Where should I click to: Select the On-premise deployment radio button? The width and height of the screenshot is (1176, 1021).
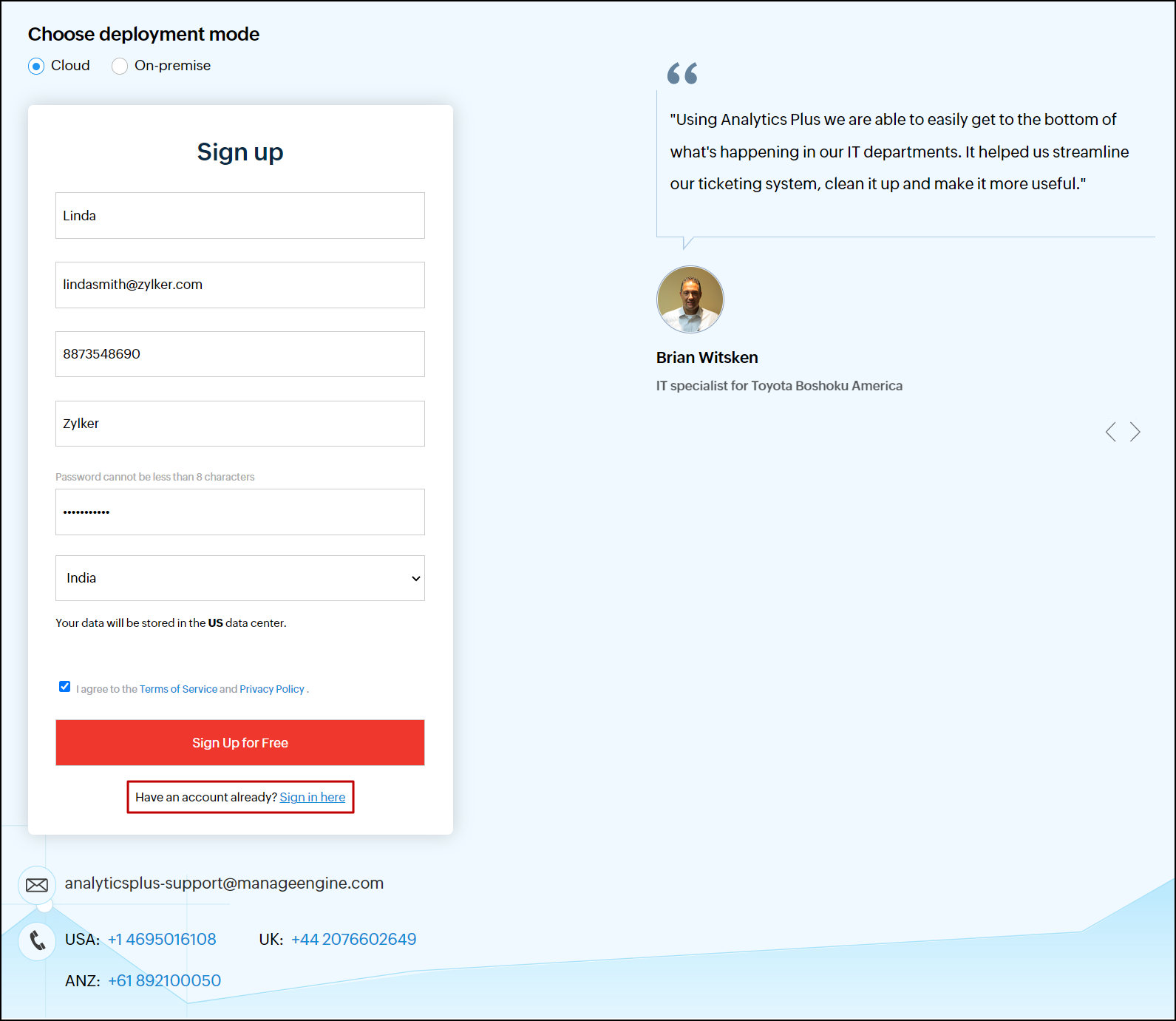pyautogui.click(x=120, y=67)
